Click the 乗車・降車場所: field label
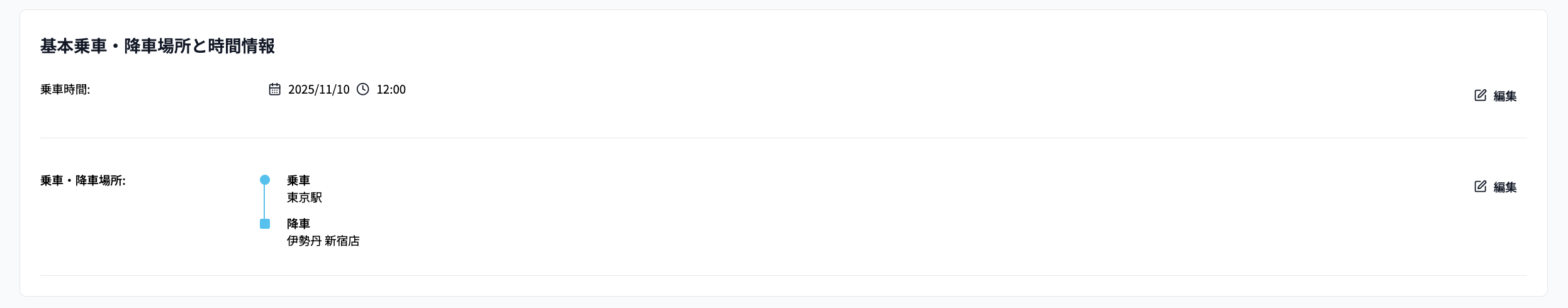This screenshot has height=308, width=1568. coord(83,180)
